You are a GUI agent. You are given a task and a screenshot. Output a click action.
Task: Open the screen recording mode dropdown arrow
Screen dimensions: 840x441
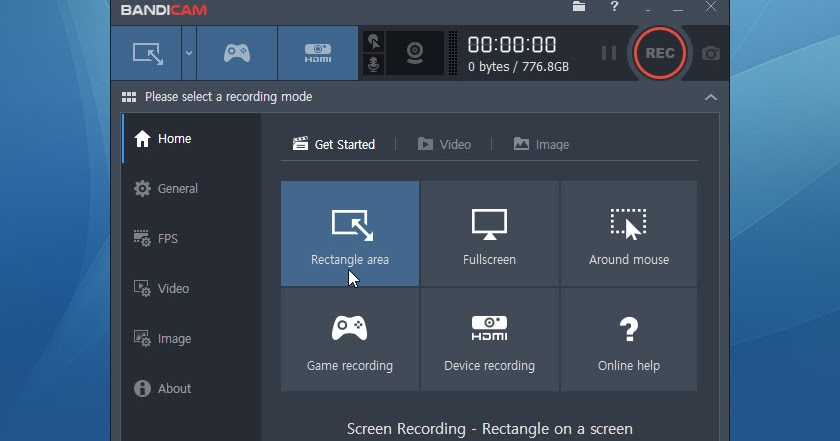[x=189, y=54]
